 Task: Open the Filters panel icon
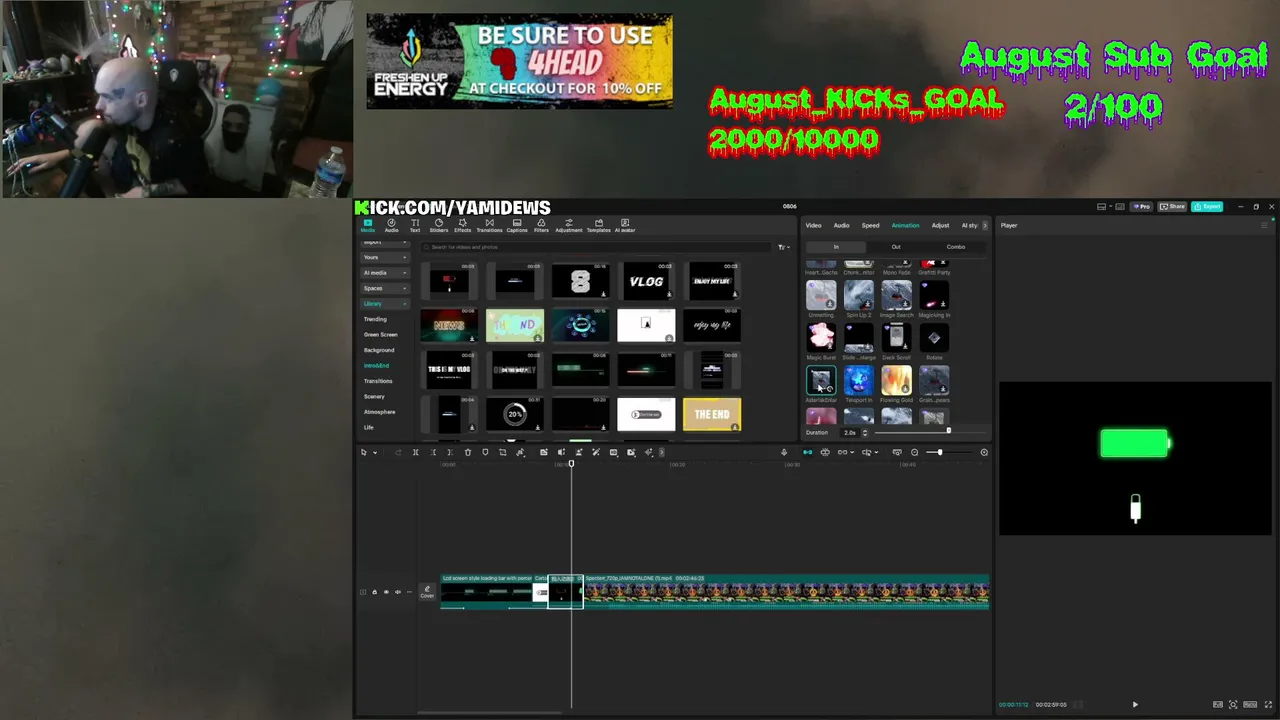coord(541,225)
